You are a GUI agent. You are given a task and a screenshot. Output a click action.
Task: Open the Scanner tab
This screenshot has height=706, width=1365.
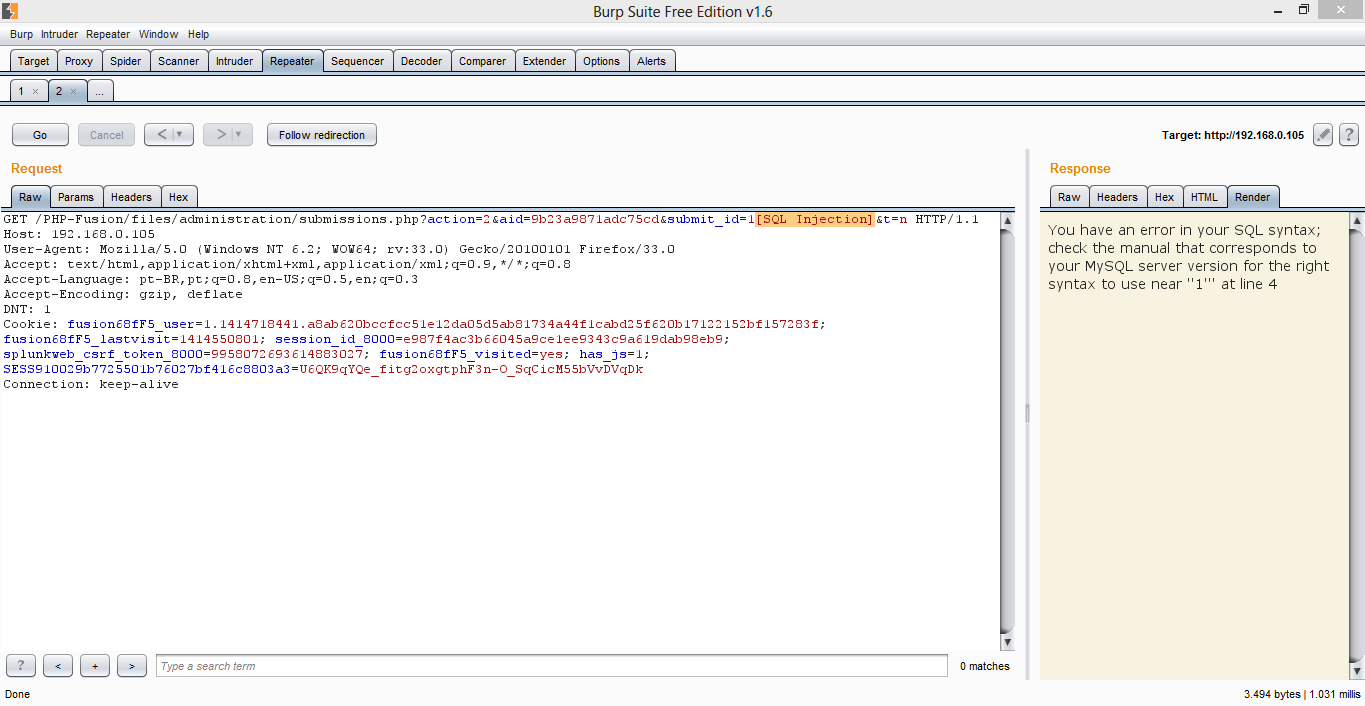[x=179, y=61]
